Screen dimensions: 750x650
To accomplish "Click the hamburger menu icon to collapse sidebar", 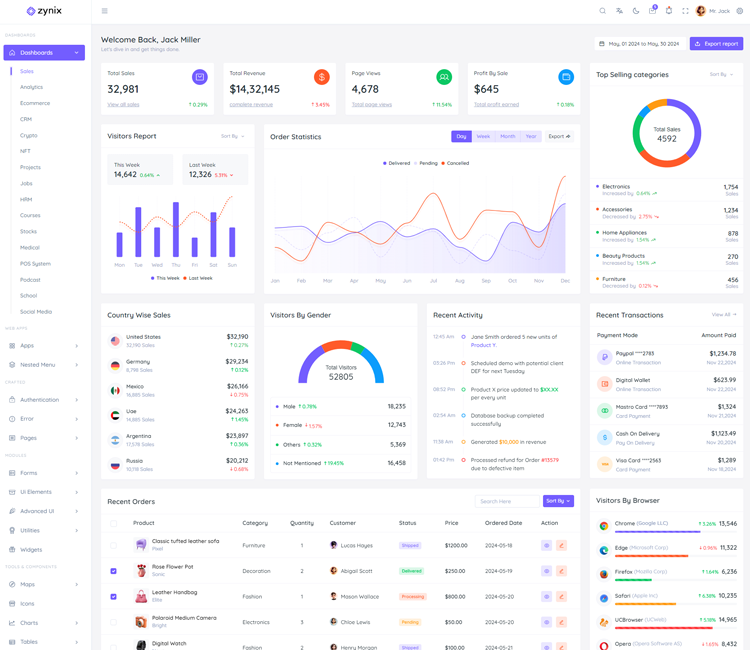I will pyautogui.click(x=105, y=11).
